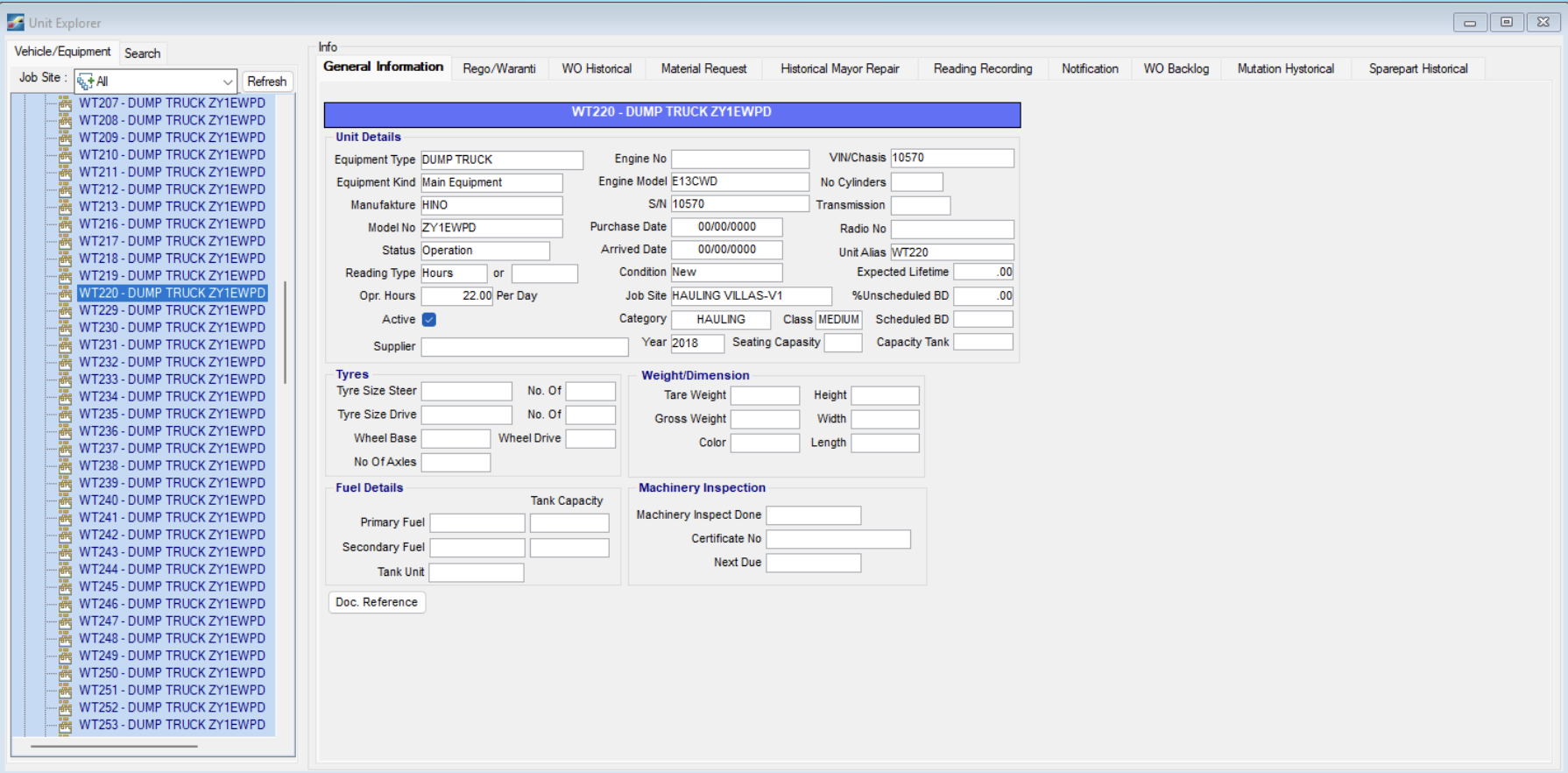The width and height of the screenshot is (1568, 773).
Task: Click the icon beside WT234 dump truck
Action: click(x=65, y=397)
